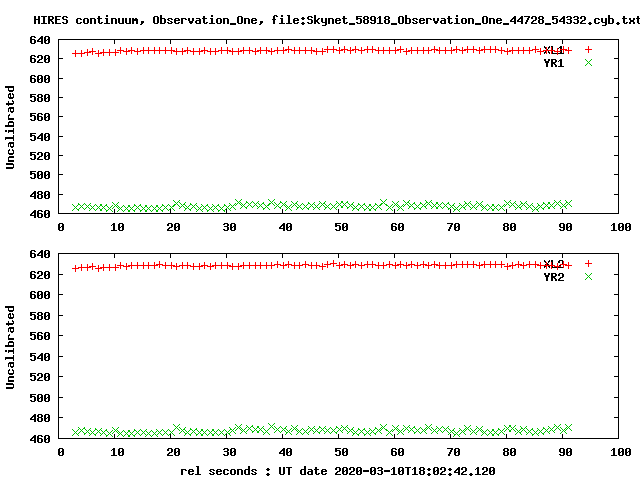The width and height of the screenshot is (640, 480).
Task: Click the 0 x-axis tick of lower chart
Action: pos(61,452)
